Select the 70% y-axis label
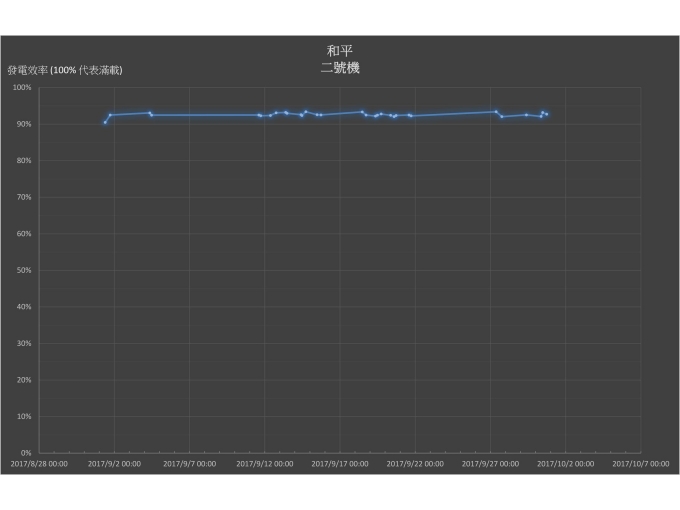This screenshot has height=510, width=680. pyautogui.click(x=24, y=197)
